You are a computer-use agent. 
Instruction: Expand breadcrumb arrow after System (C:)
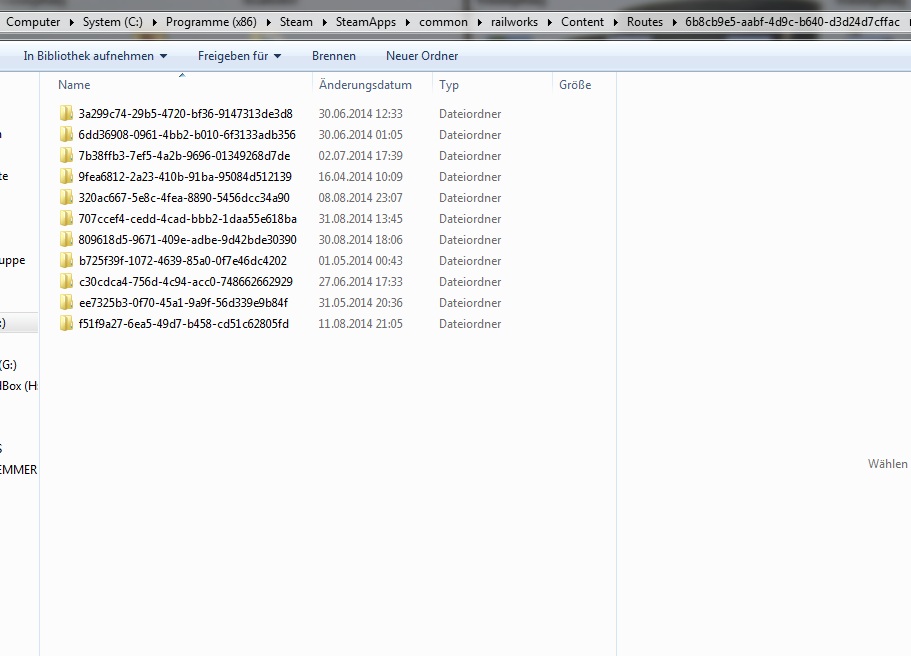coord(155,23)
